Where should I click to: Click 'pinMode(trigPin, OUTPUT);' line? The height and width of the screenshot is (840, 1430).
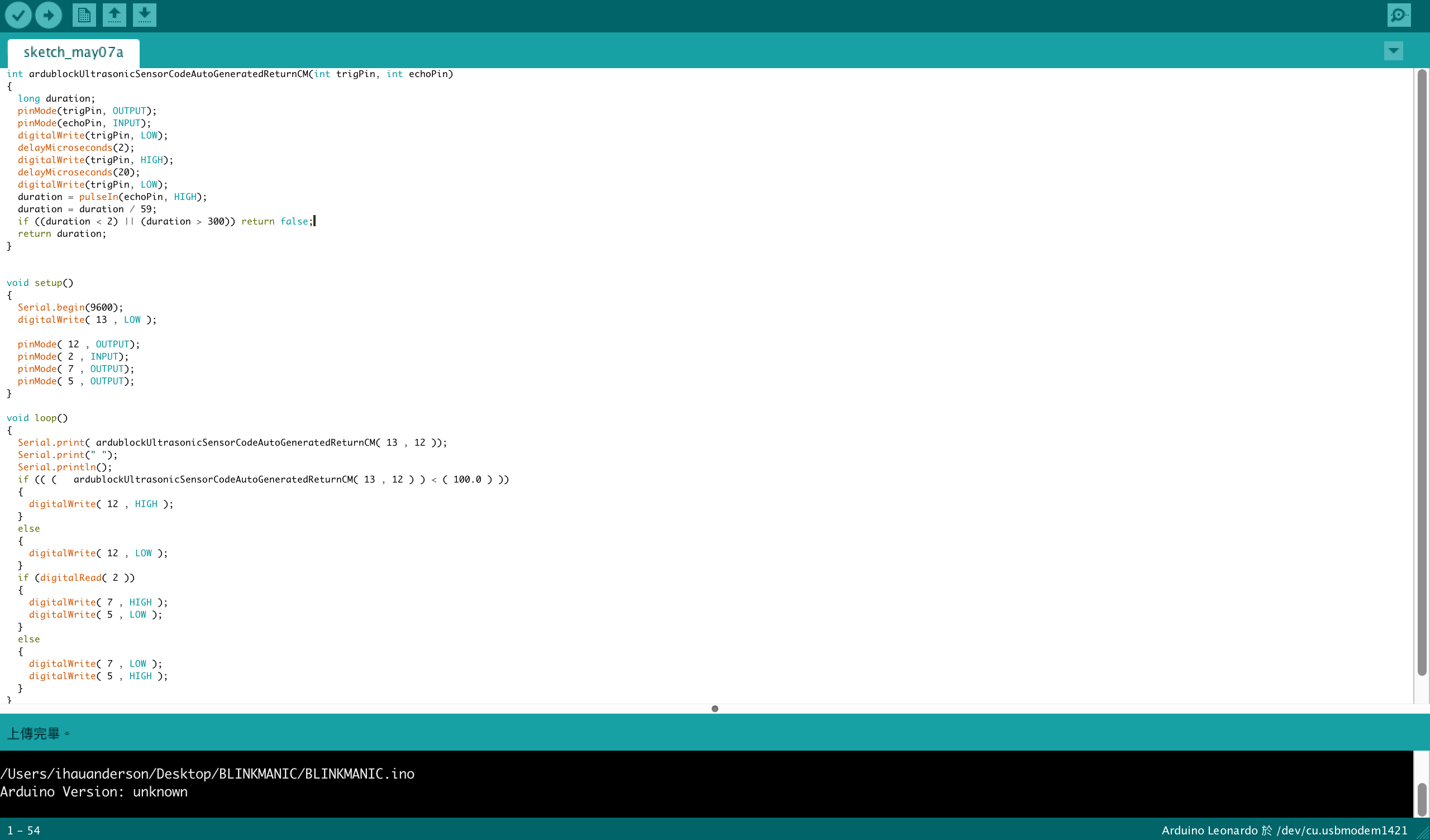87,111
